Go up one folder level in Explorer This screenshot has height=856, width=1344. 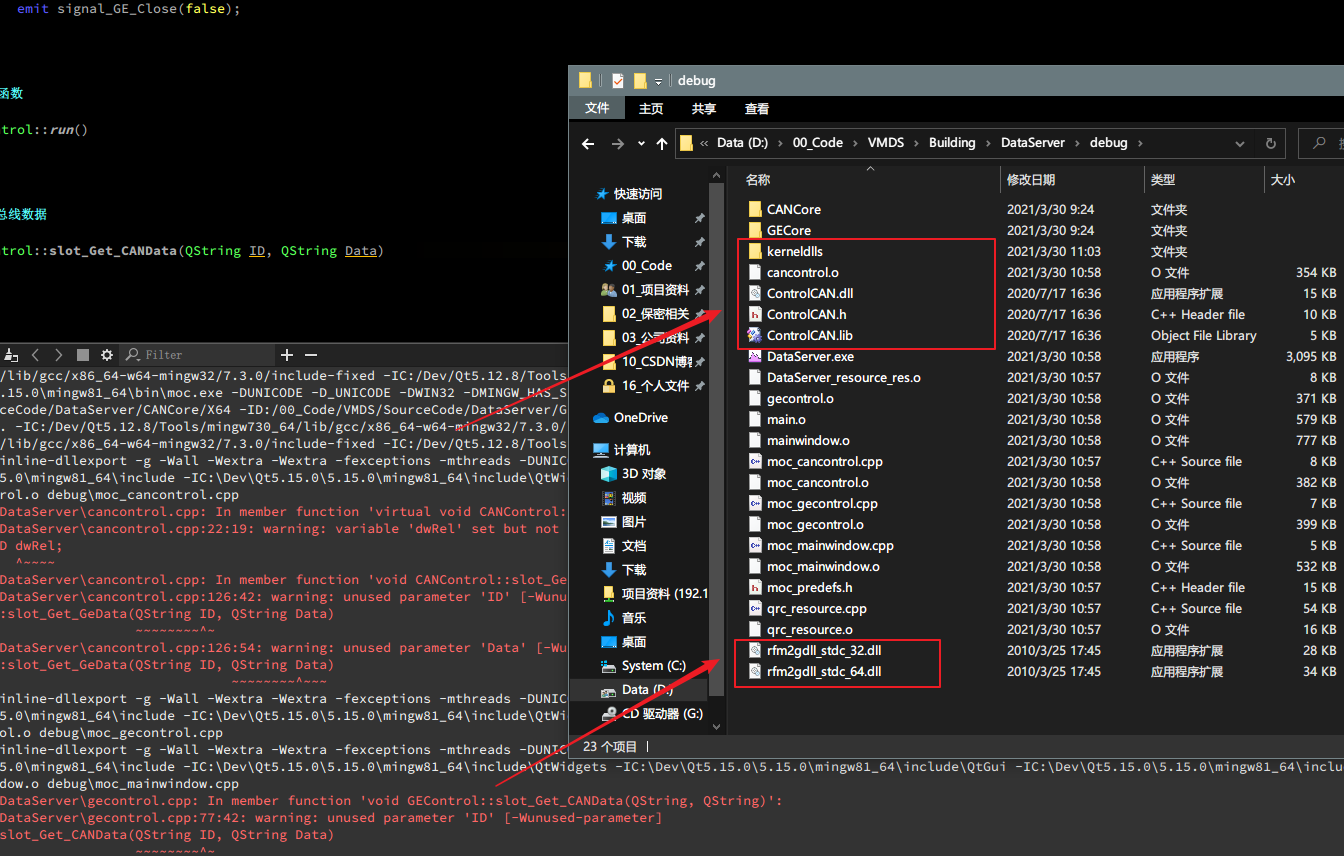662,143
